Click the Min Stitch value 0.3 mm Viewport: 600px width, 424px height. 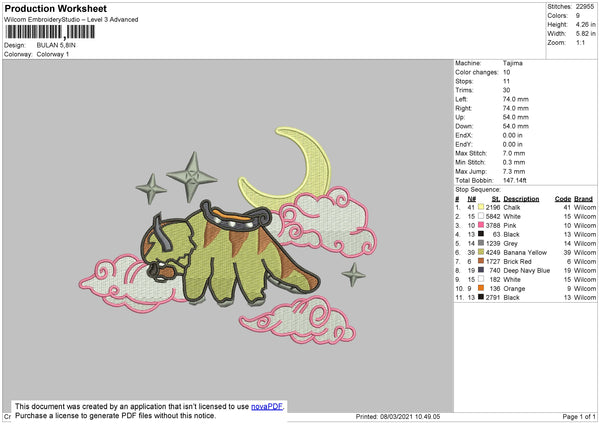[514, 162]
